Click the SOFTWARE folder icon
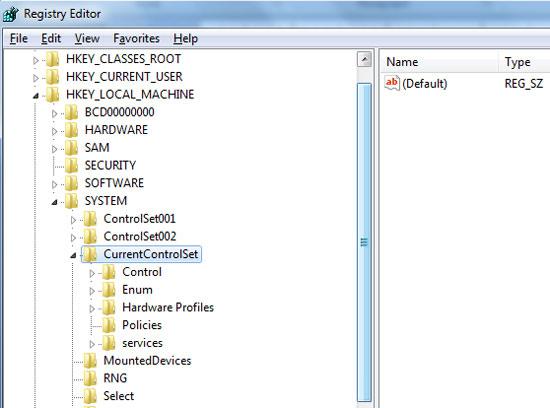Viewport: 550px width, 408px height. coord(72,183)
